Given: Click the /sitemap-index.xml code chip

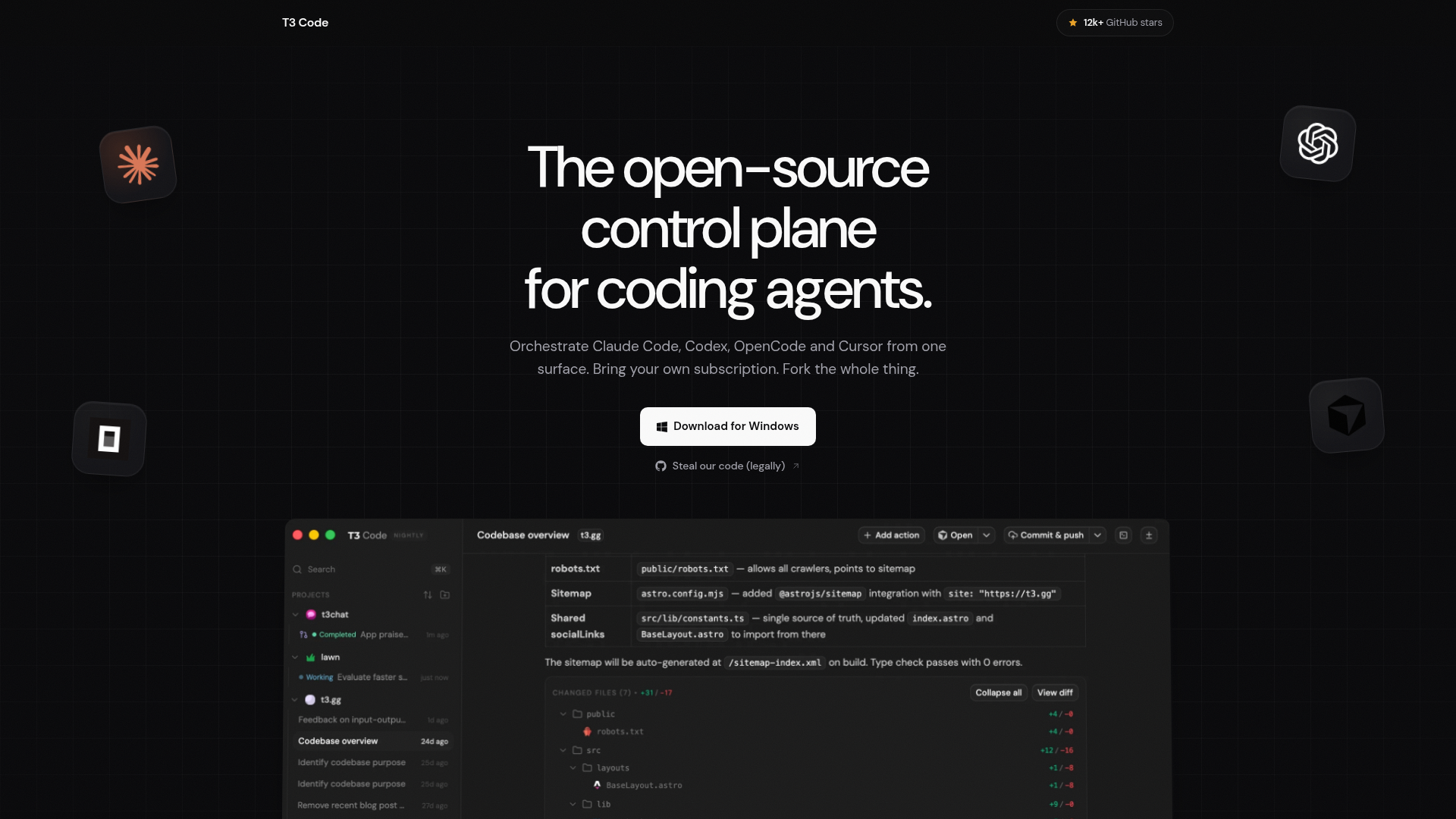Looking at the screenshot, I should (775, 663).
